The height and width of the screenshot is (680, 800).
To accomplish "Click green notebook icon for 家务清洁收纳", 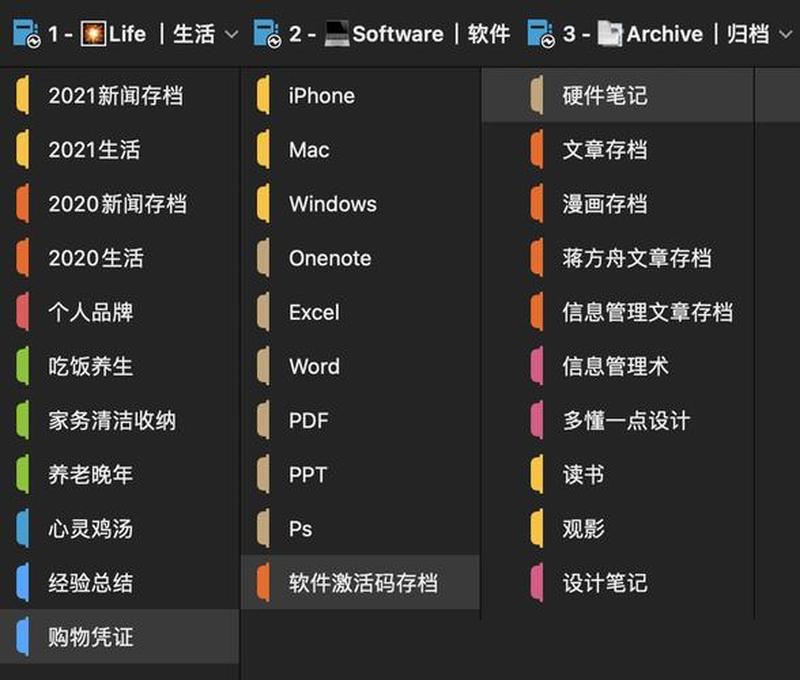I will pyautogui.click(x=22, y=420).
